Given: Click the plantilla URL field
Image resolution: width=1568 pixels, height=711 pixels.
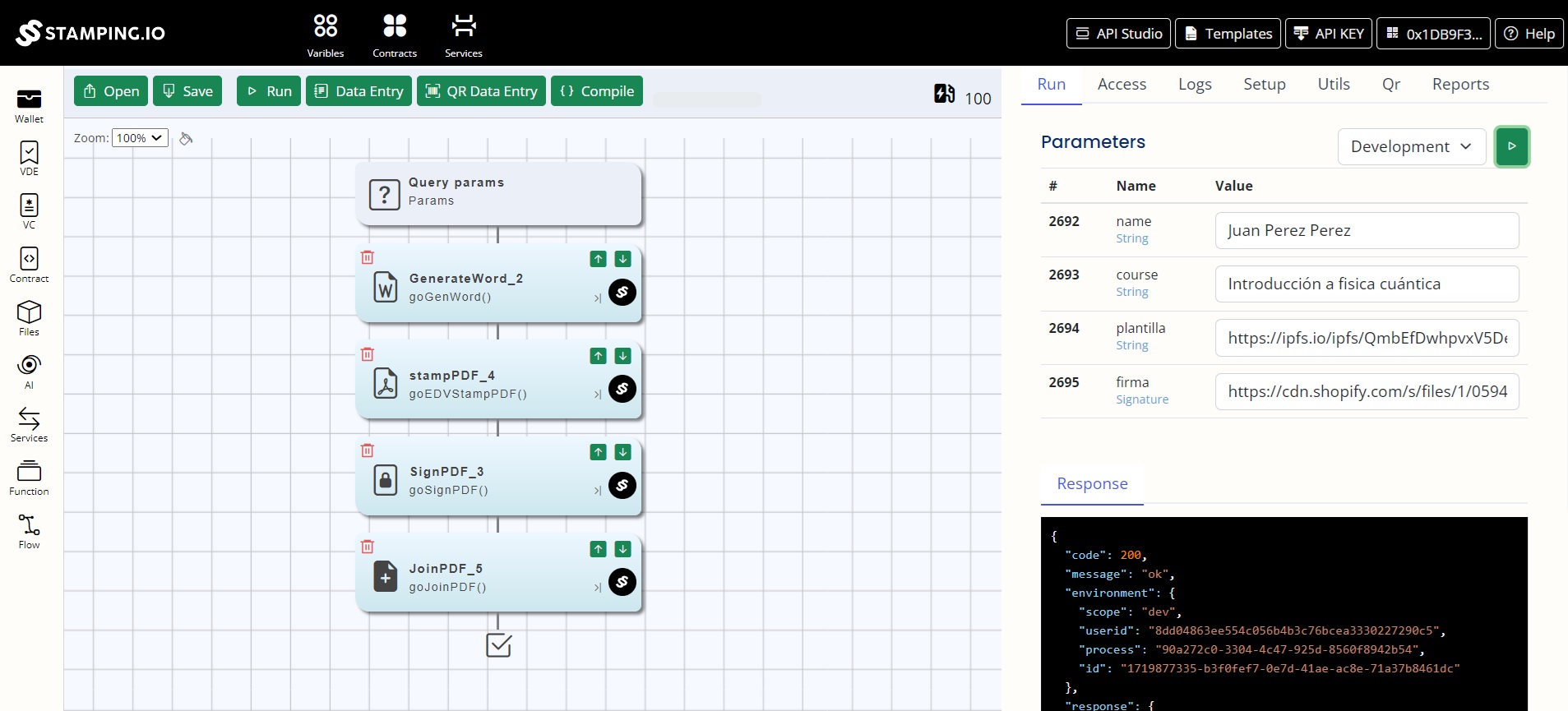Looking at the screenshot, I should pyautogui.click(x=1367, y=338).
